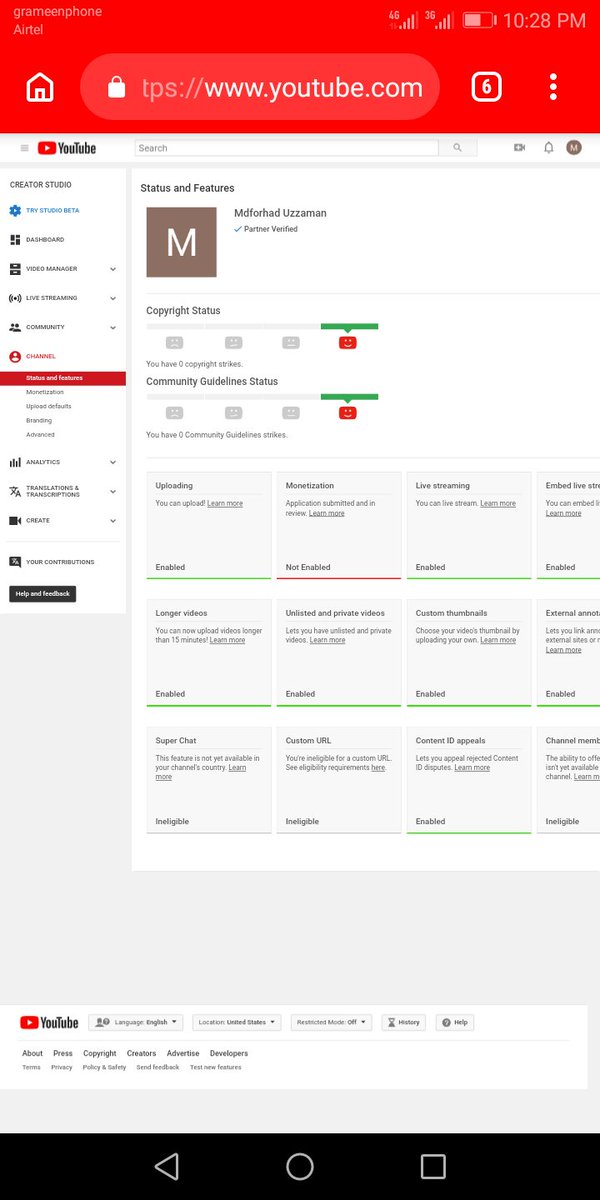This screenshot has width=600, height=1200.
Task: Click the Test new features footer link
Action: coord(216,1067)
